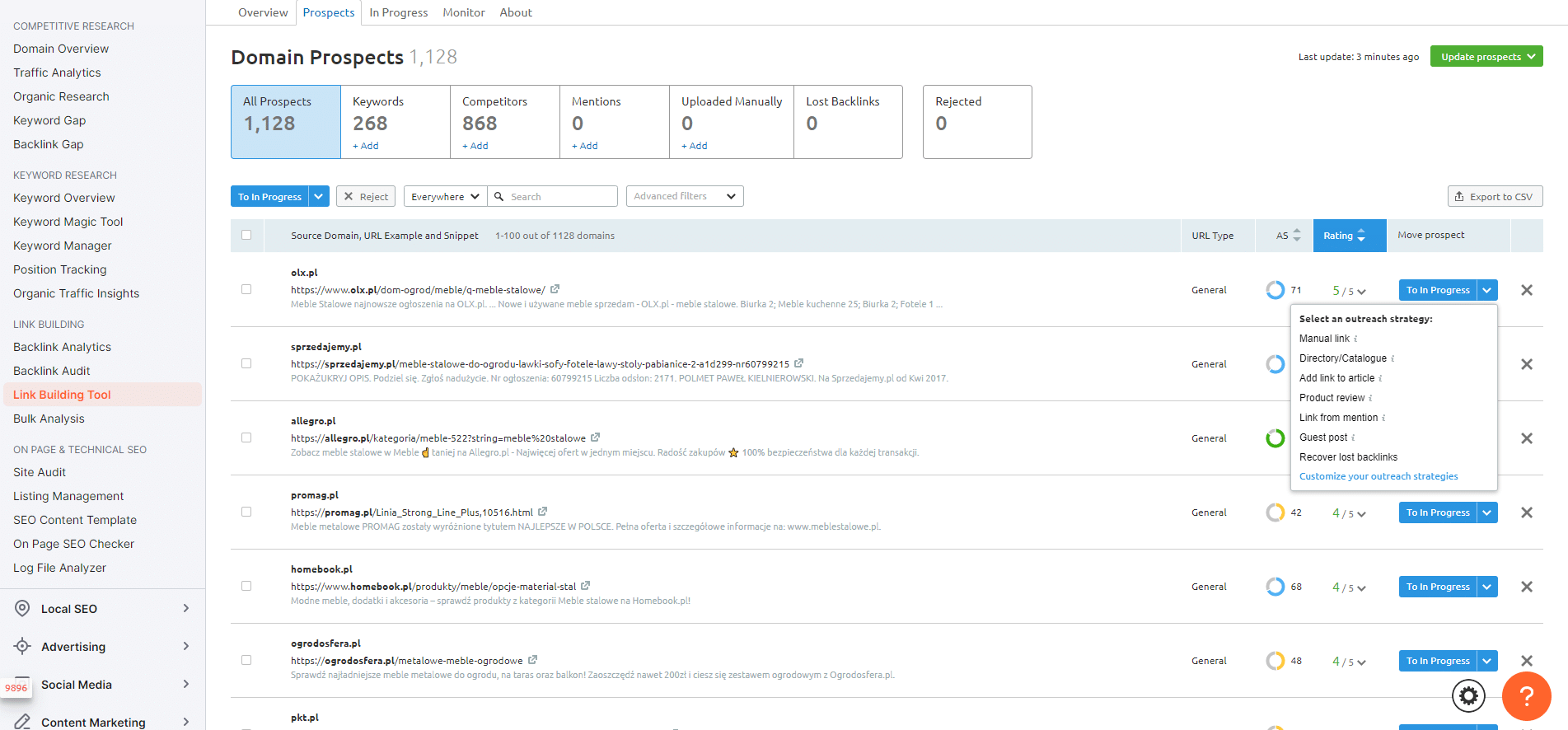The image size is (1568, 730).
Task: Open the gear settings icon
Action: point(1468,696)
